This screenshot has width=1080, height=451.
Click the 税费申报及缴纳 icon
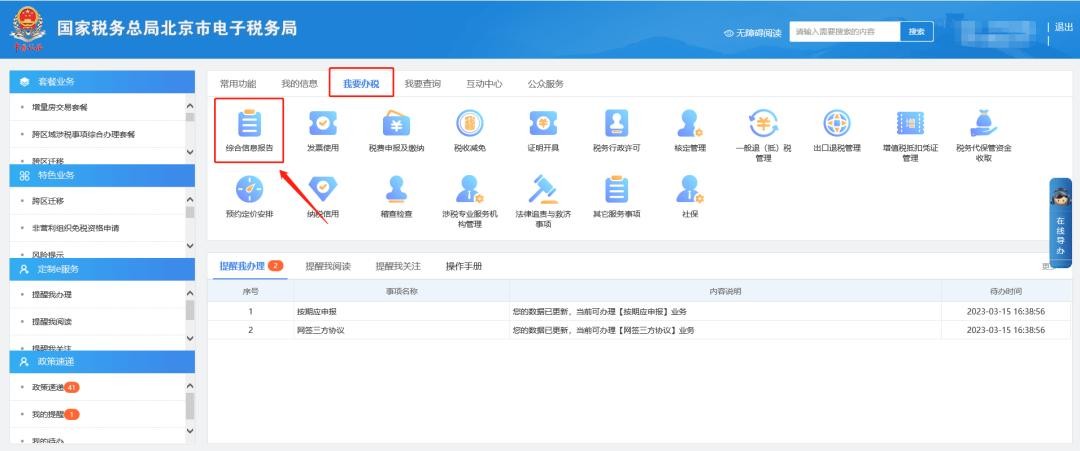(x=396, y=124)
